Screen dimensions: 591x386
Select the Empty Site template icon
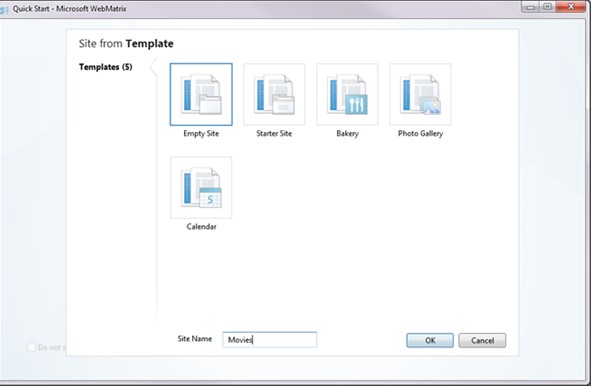click(x=201, y=94)
